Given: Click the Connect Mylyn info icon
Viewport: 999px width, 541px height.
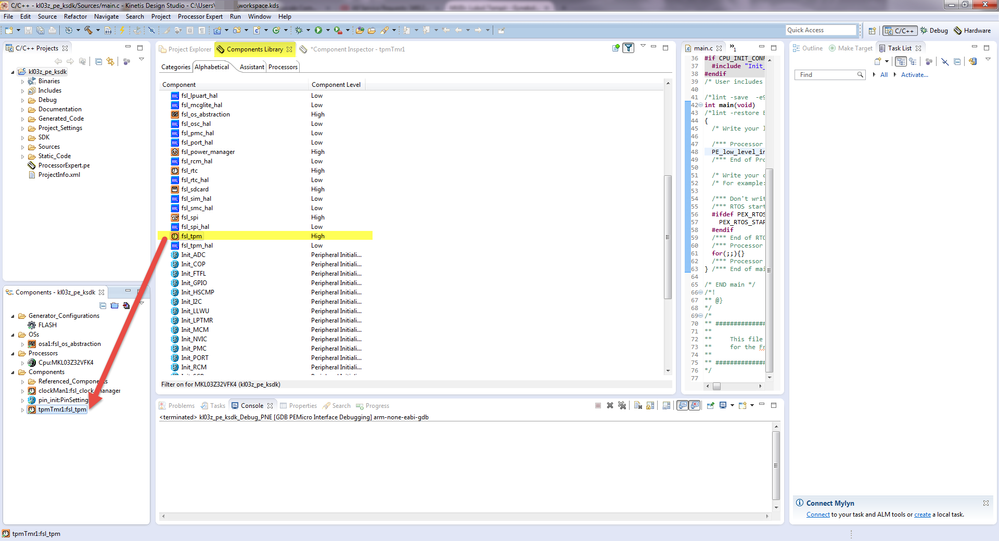Looking at the screenshot, I should tap(800, 503).
